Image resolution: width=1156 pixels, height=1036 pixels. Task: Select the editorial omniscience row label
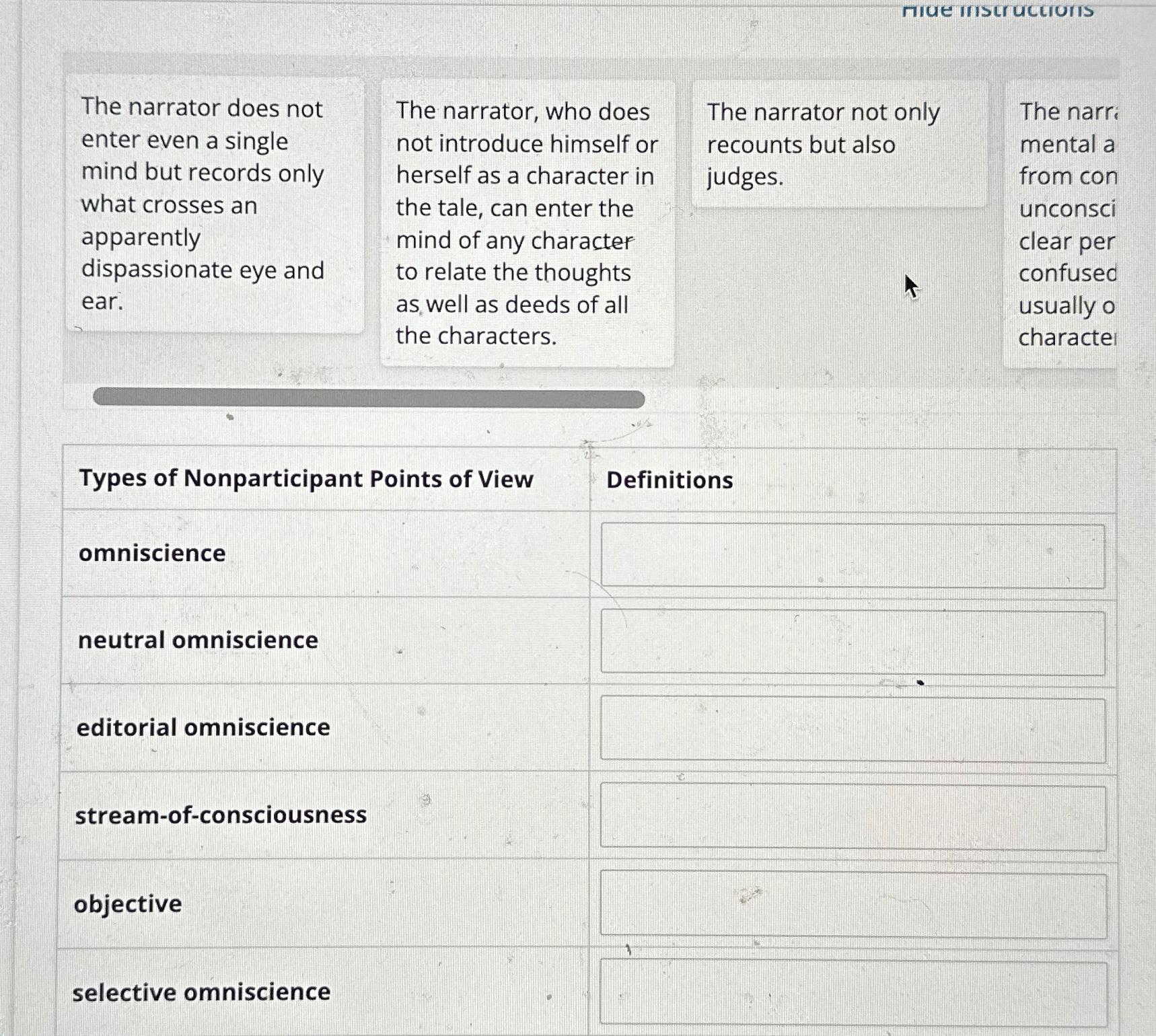(x=203, y=728)
